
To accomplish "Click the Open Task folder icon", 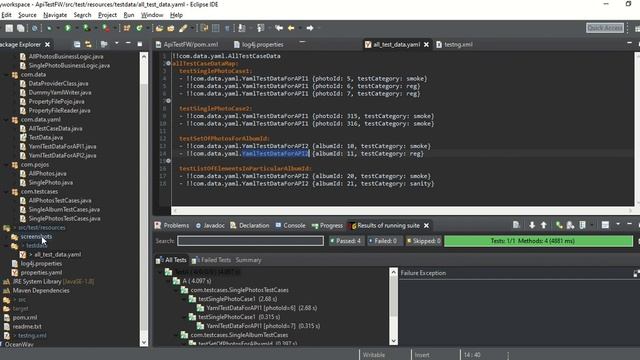I will 171,28.
